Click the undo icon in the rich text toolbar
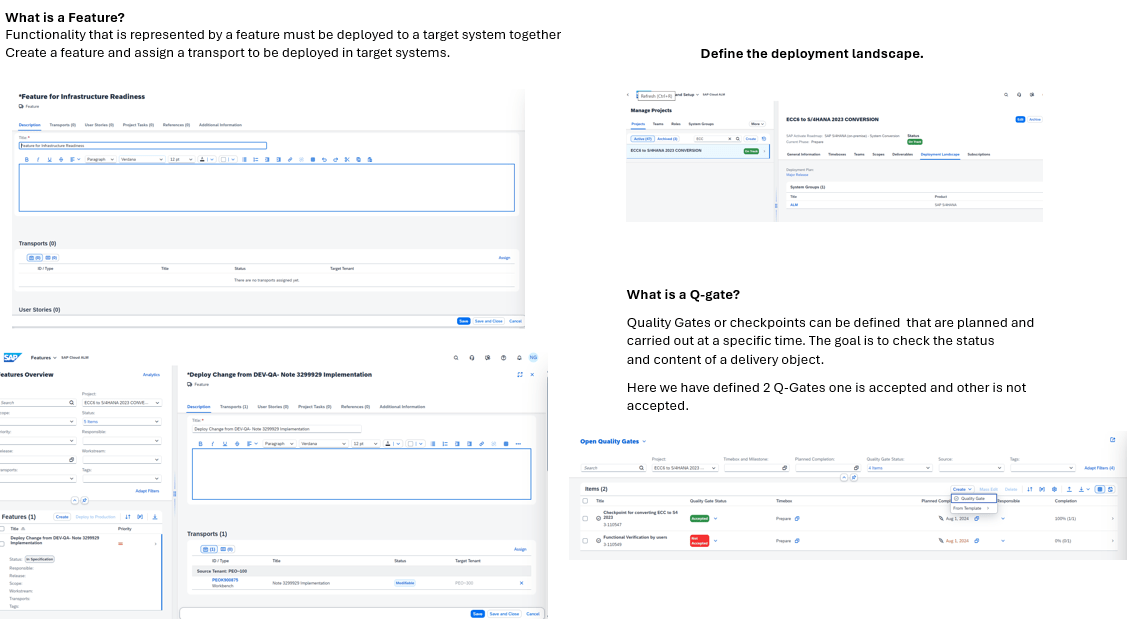This screenshot has height=628, width=1129. (323, 160)
